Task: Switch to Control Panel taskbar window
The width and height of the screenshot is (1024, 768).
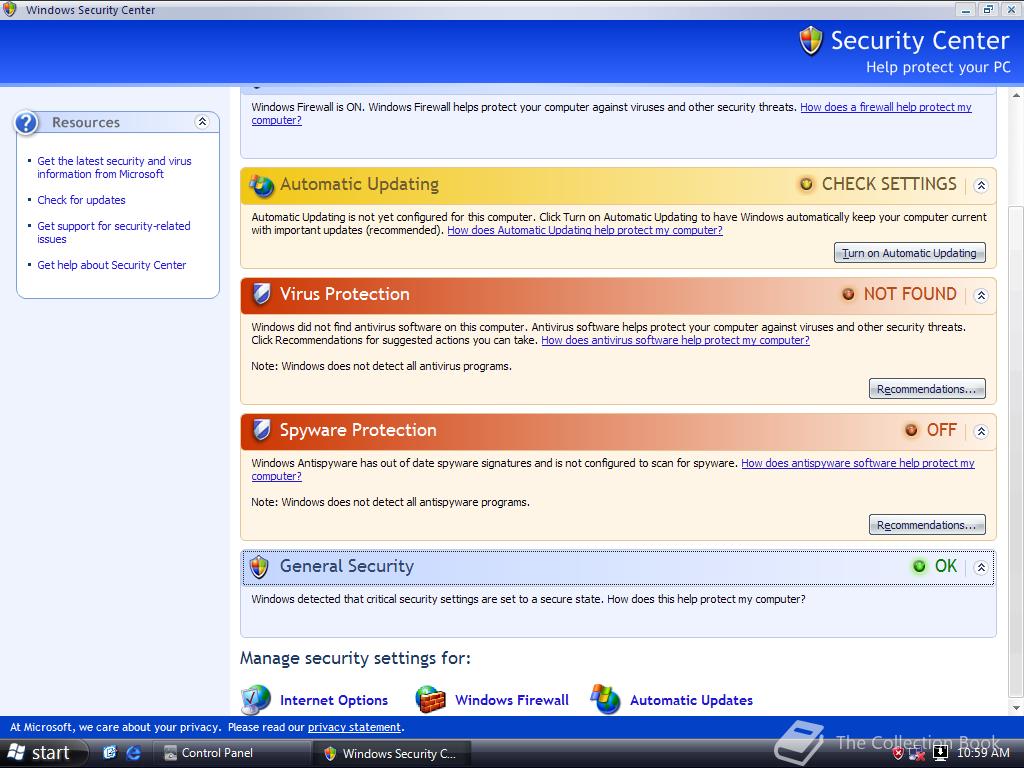Action: (230, 753)
